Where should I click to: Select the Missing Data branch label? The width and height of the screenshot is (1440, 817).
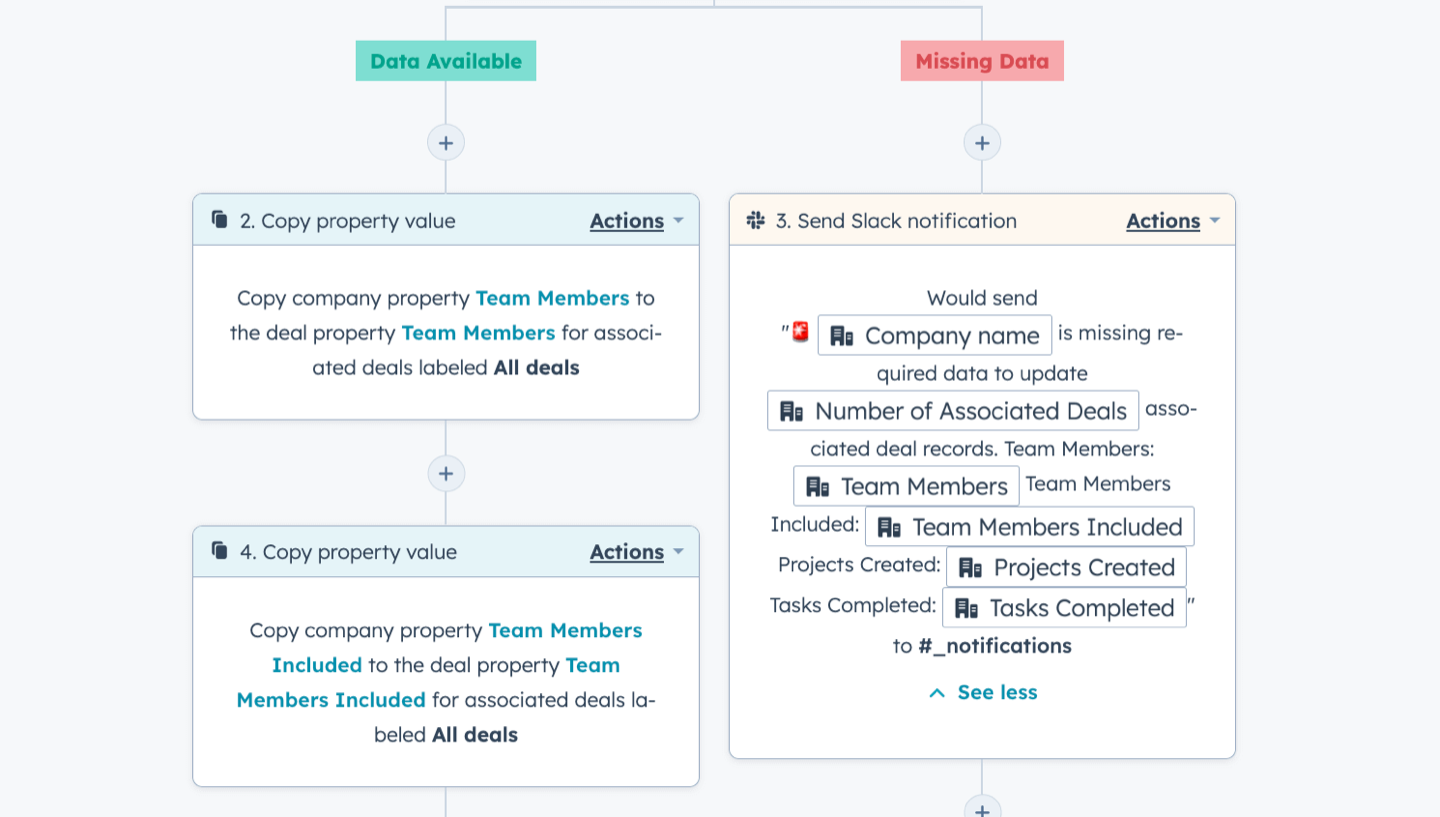coord(982,61)
